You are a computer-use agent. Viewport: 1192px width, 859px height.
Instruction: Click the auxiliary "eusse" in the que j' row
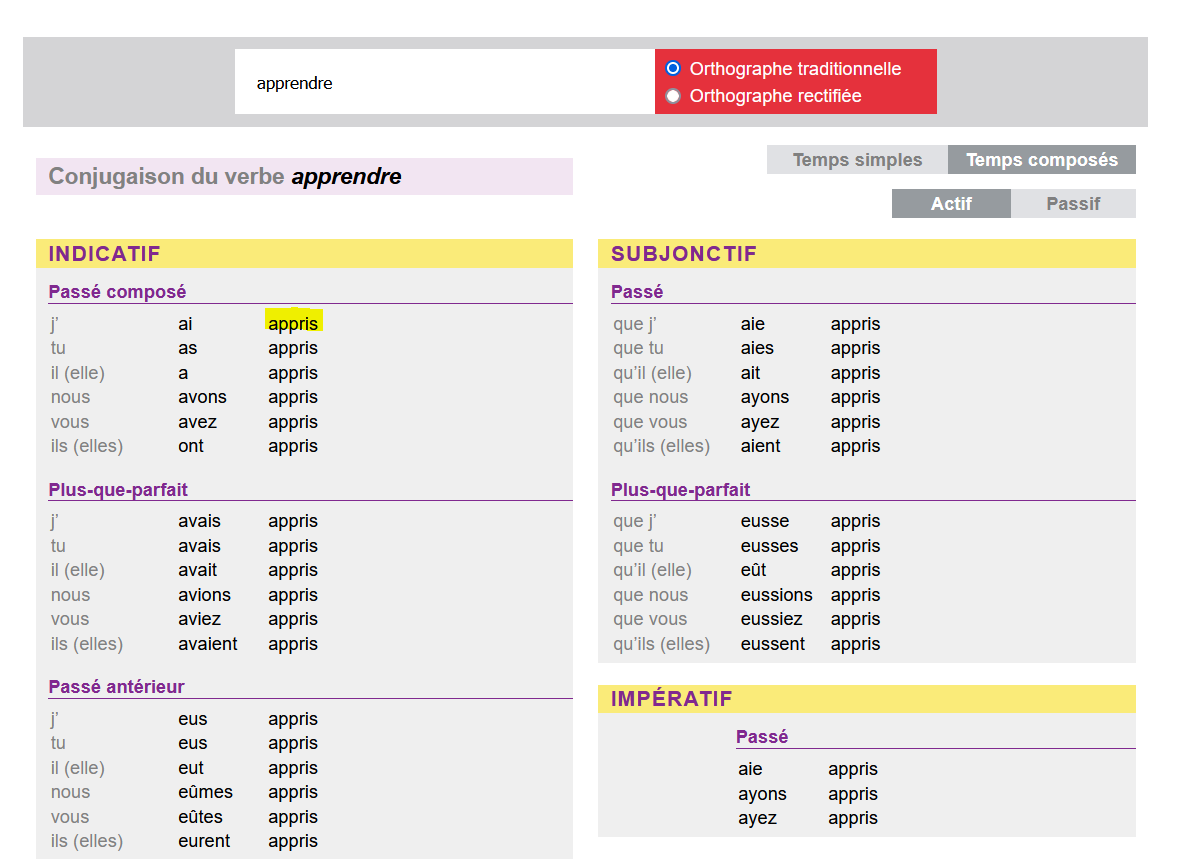coord(765,521)
